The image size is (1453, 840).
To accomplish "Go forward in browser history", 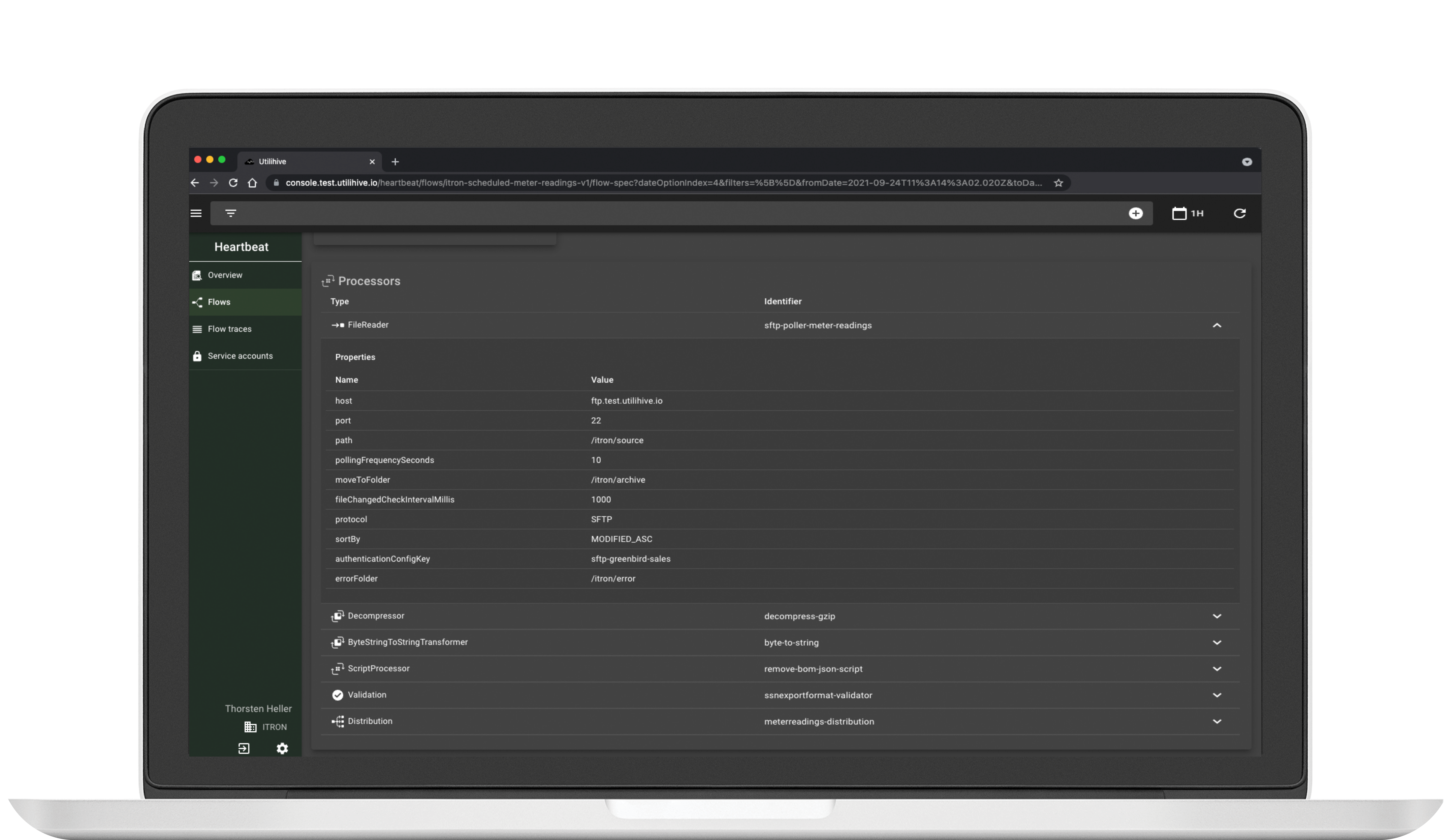I will tap(214, 183).
